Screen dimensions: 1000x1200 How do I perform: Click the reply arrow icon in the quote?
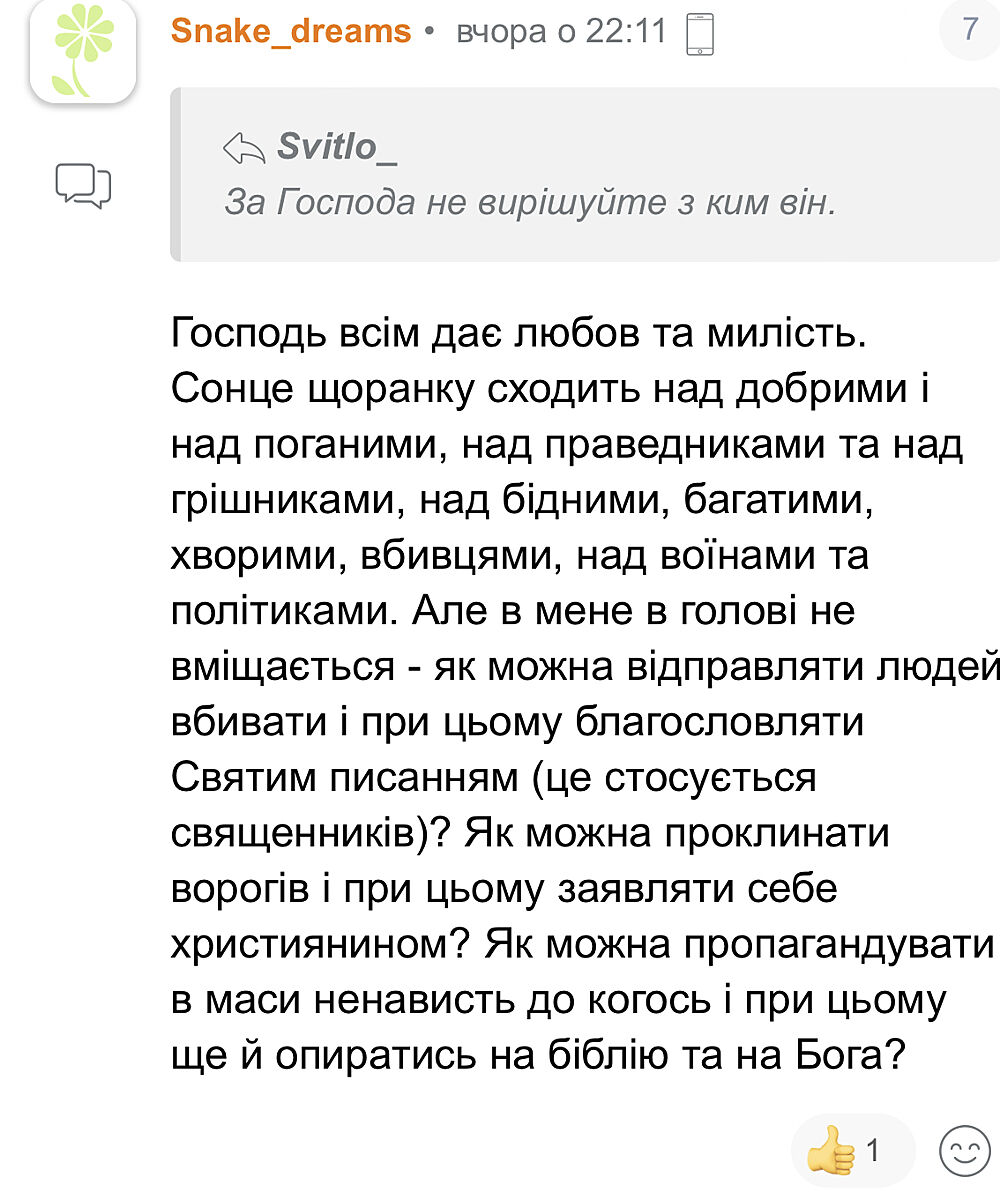pos(243,149)
